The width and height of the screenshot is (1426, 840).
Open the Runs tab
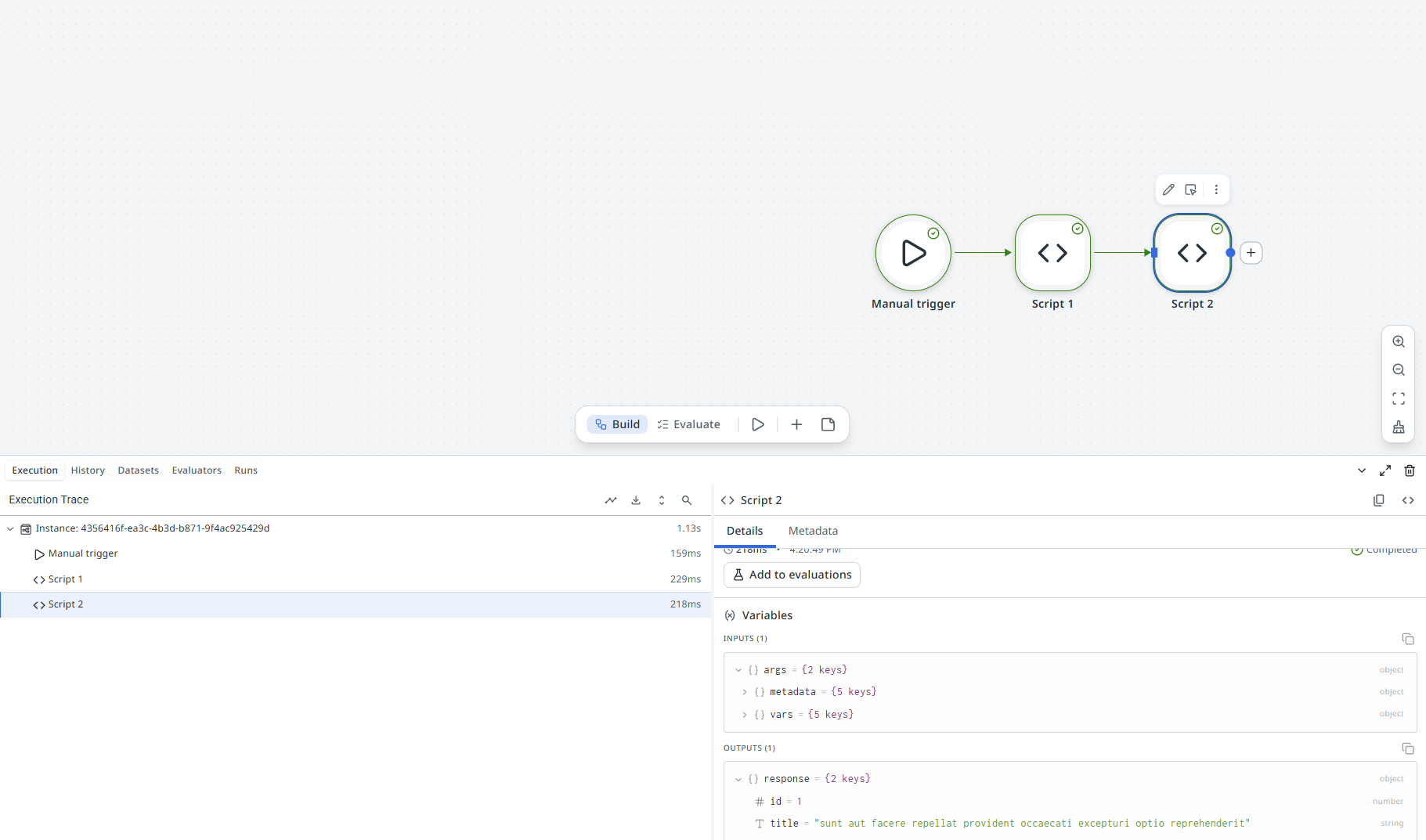pos(246,470)
